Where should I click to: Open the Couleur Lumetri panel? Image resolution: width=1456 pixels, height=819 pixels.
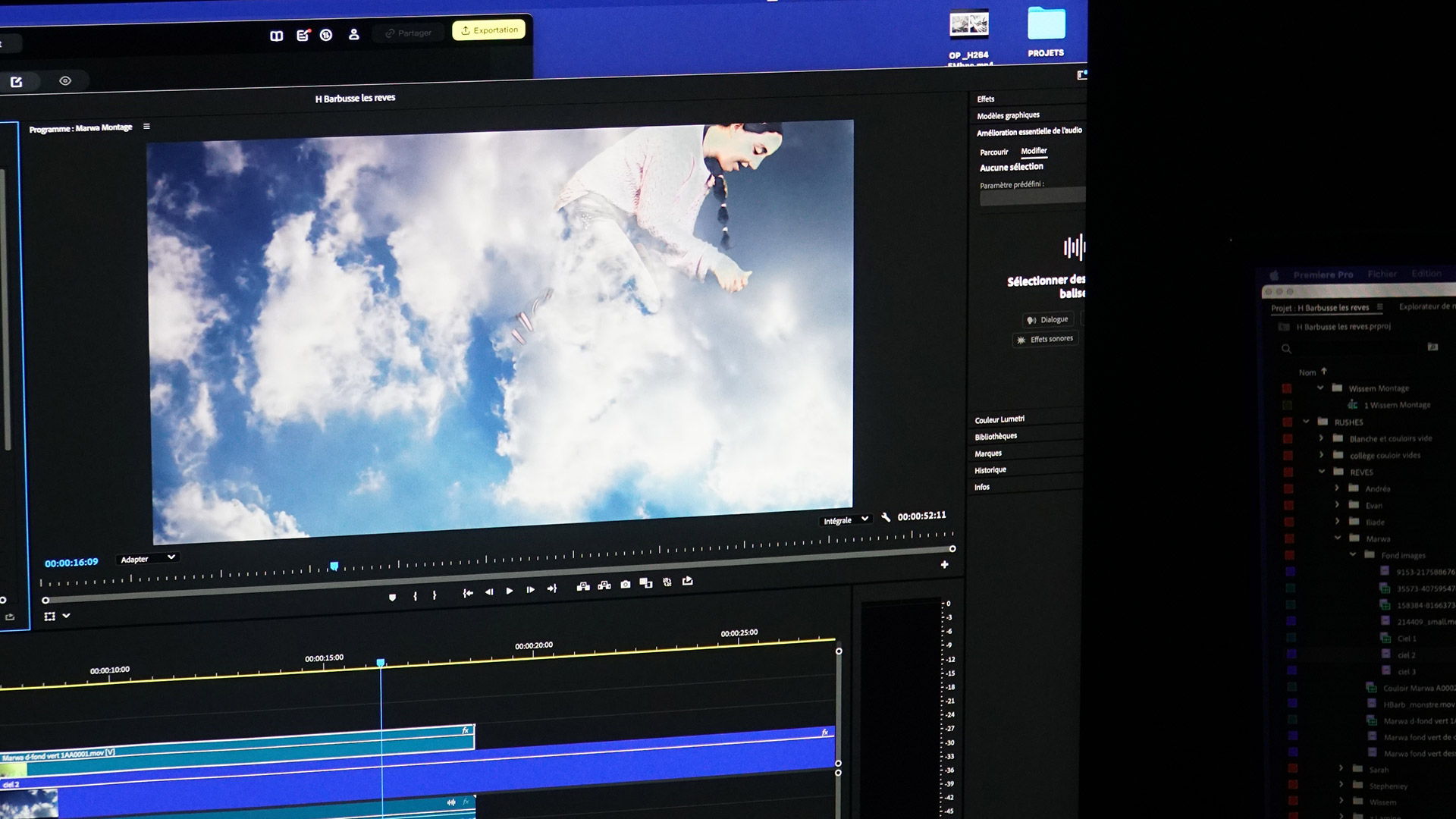(x=999, y=419)
